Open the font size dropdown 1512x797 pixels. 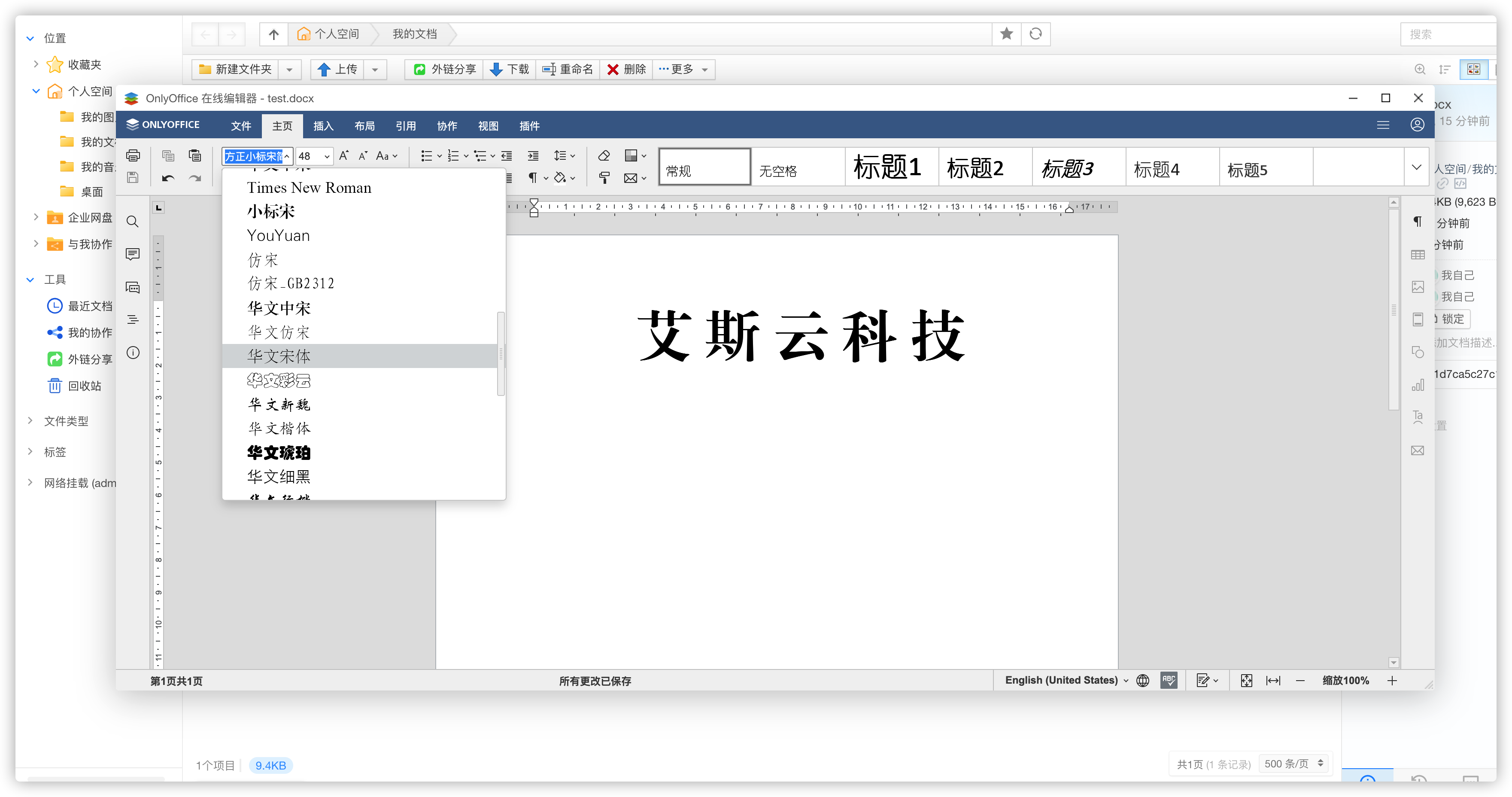point(327,156)
